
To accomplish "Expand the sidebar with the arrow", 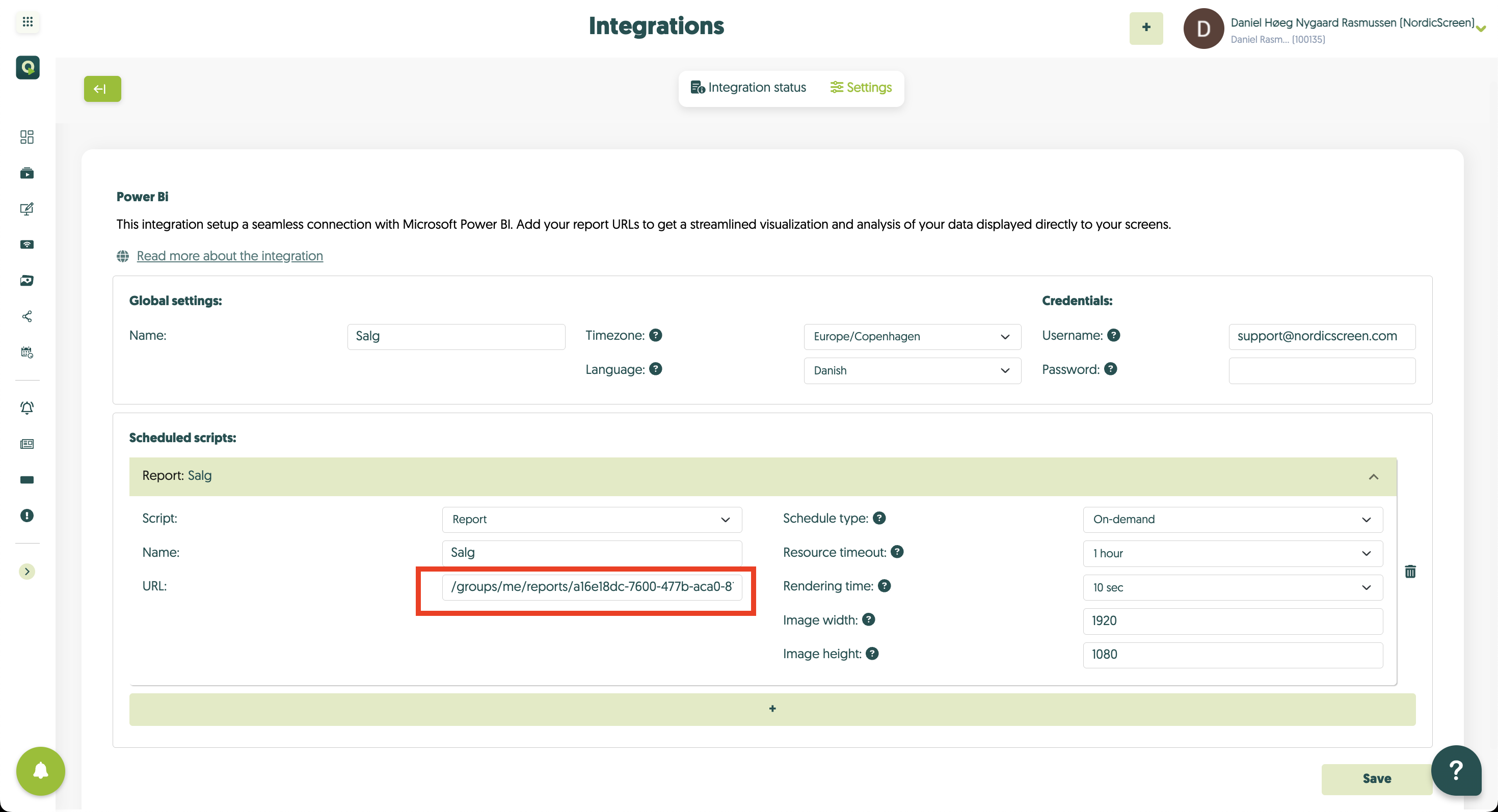I will coord(26,572).
